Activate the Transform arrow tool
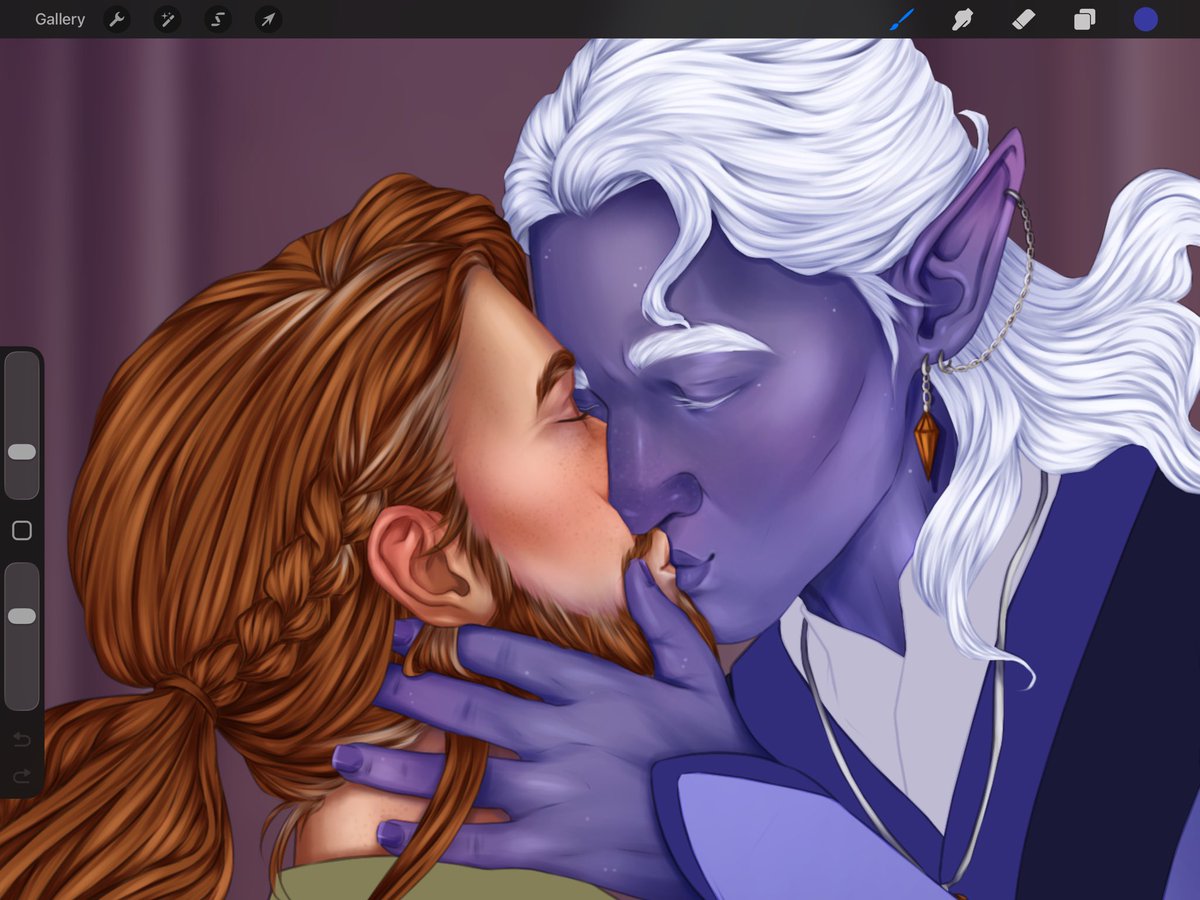Screen dimensions: 1200x900 pyautogui.click(x=267, y=19)
